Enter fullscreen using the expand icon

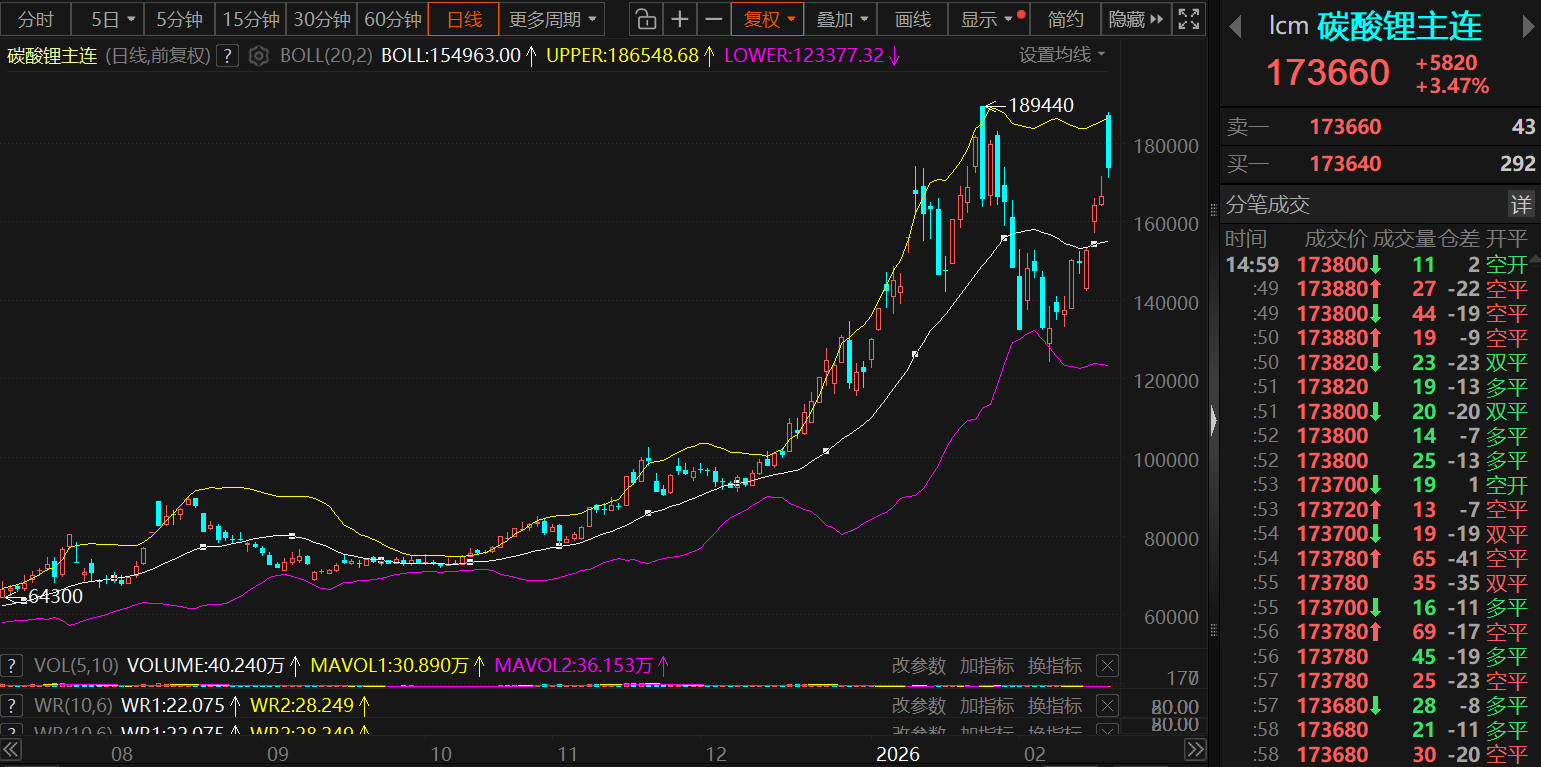tap(1188, 19)
